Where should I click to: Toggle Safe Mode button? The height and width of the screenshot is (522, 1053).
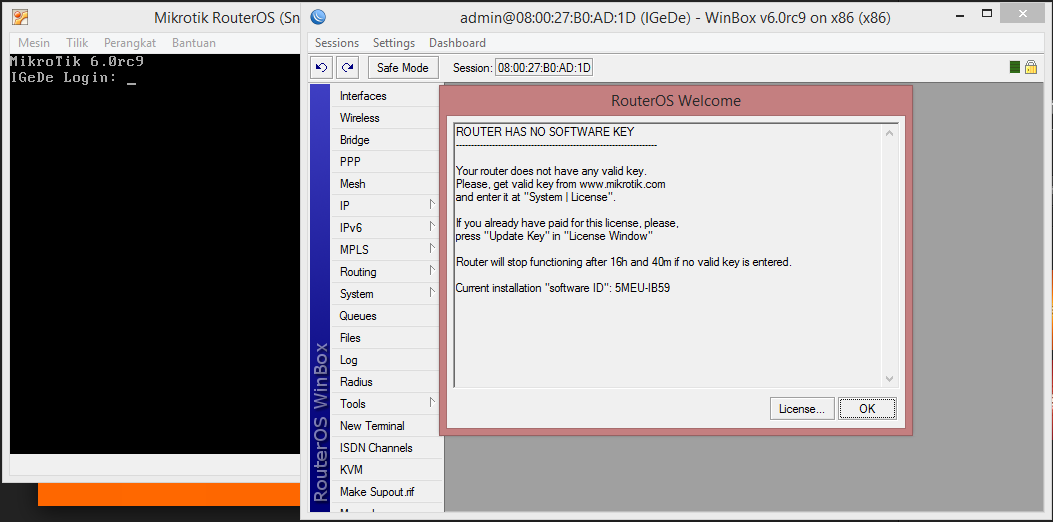[x=403, y=67]
